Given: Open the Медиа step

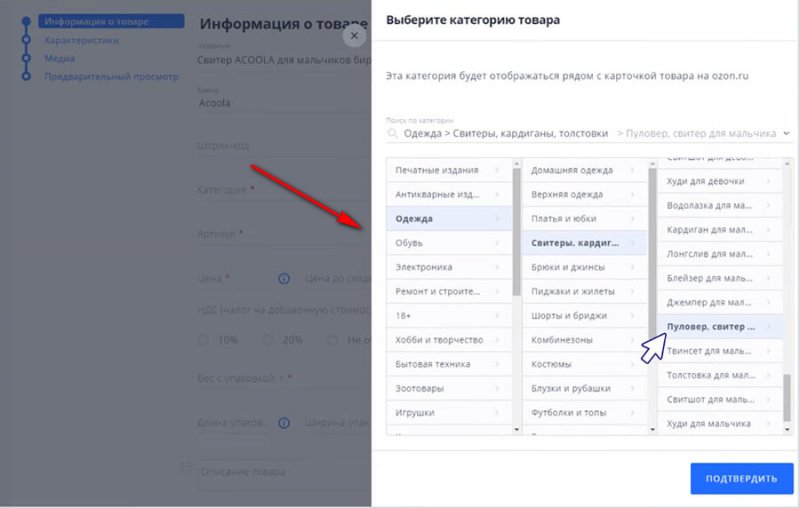Looking at the screenshot, I should coord(59,58).
